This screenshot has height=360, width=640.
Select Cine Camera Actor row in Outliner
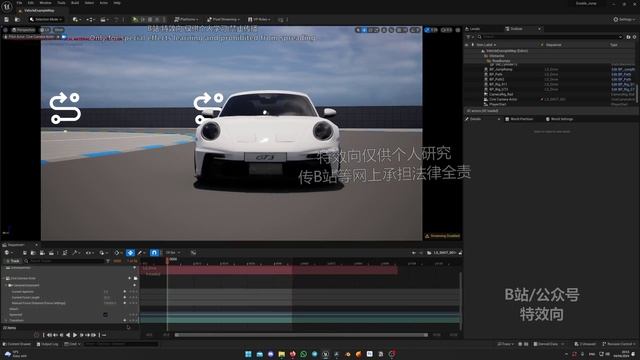point(551,99)
